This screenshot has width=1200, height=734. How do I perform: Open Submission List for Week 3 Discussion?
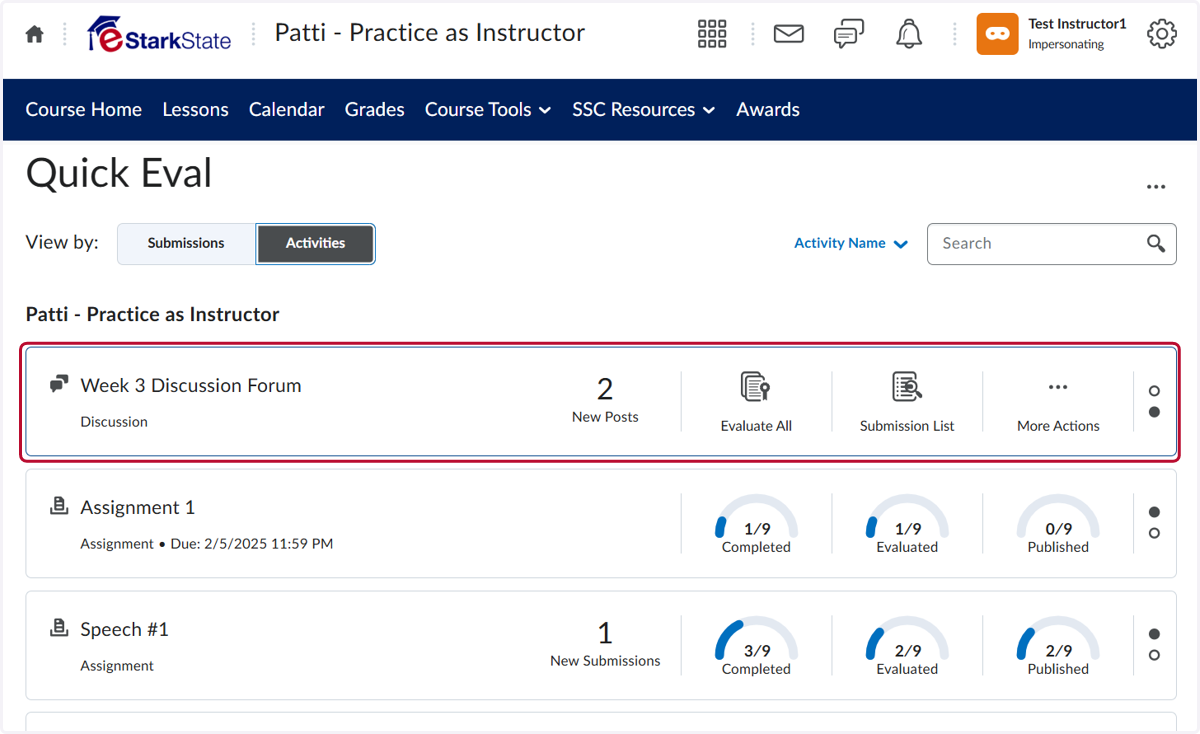[x=907, y=402]
